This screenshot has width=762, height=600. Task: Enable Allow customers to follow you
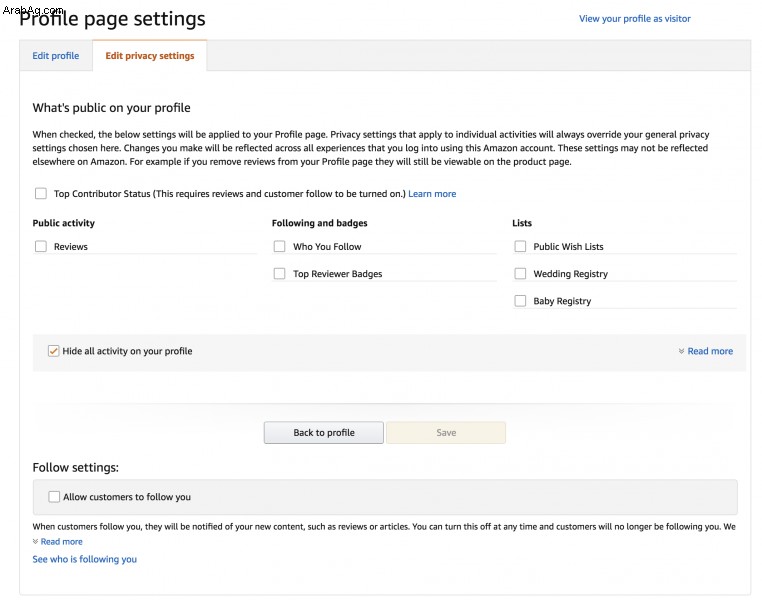(x=54, y=497)
